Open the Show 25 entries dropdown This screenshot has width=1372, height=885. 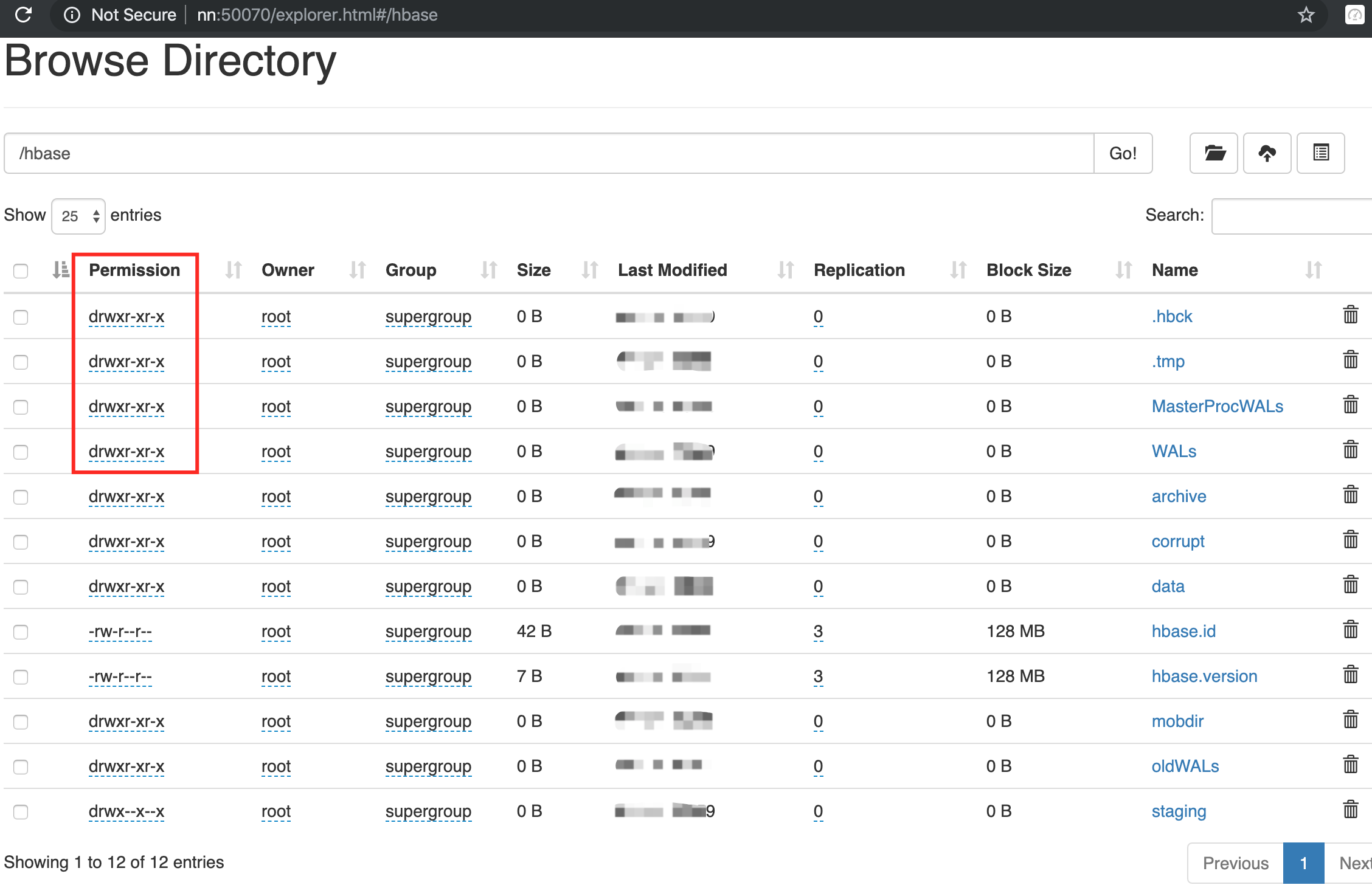click(x=78, y=216)
